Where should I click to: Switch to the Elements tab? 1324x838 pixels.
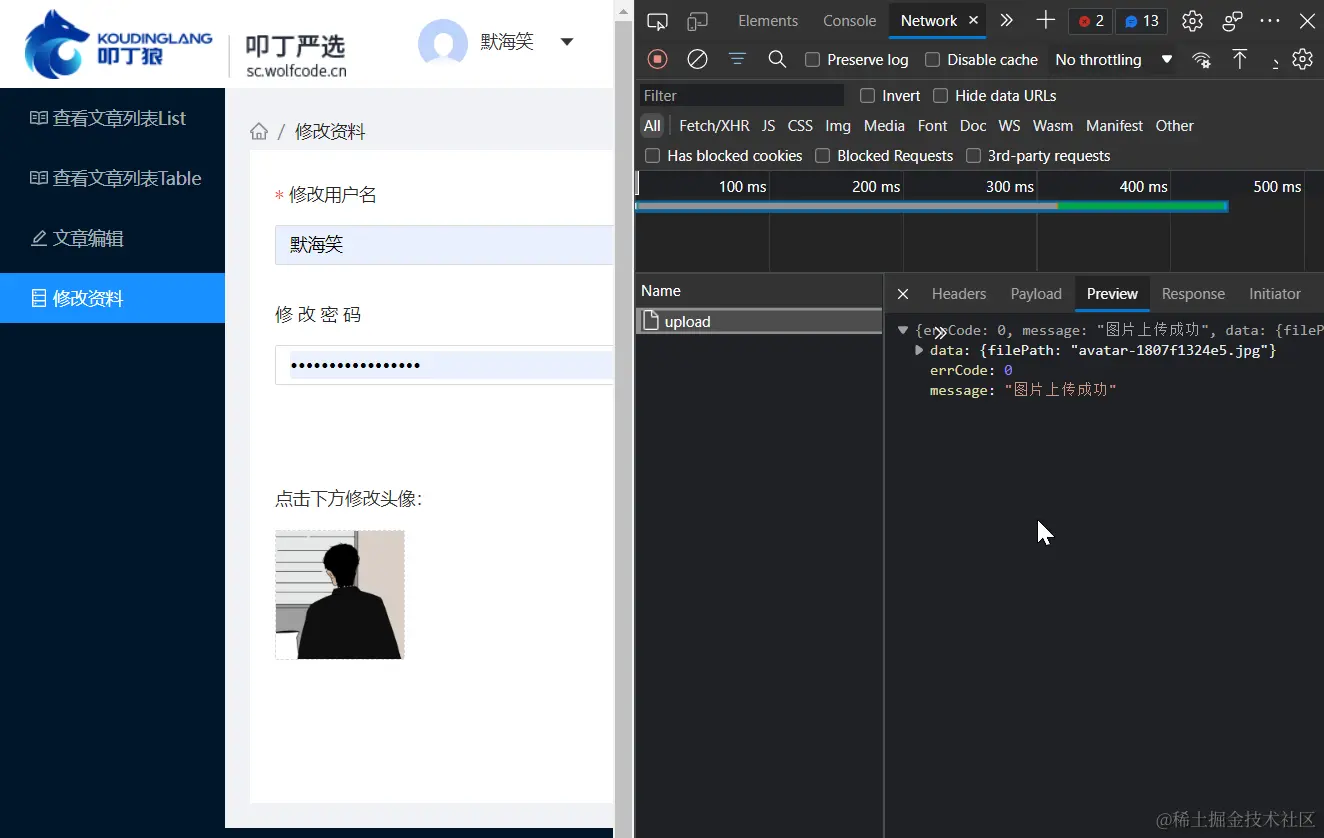coord(768,21)
